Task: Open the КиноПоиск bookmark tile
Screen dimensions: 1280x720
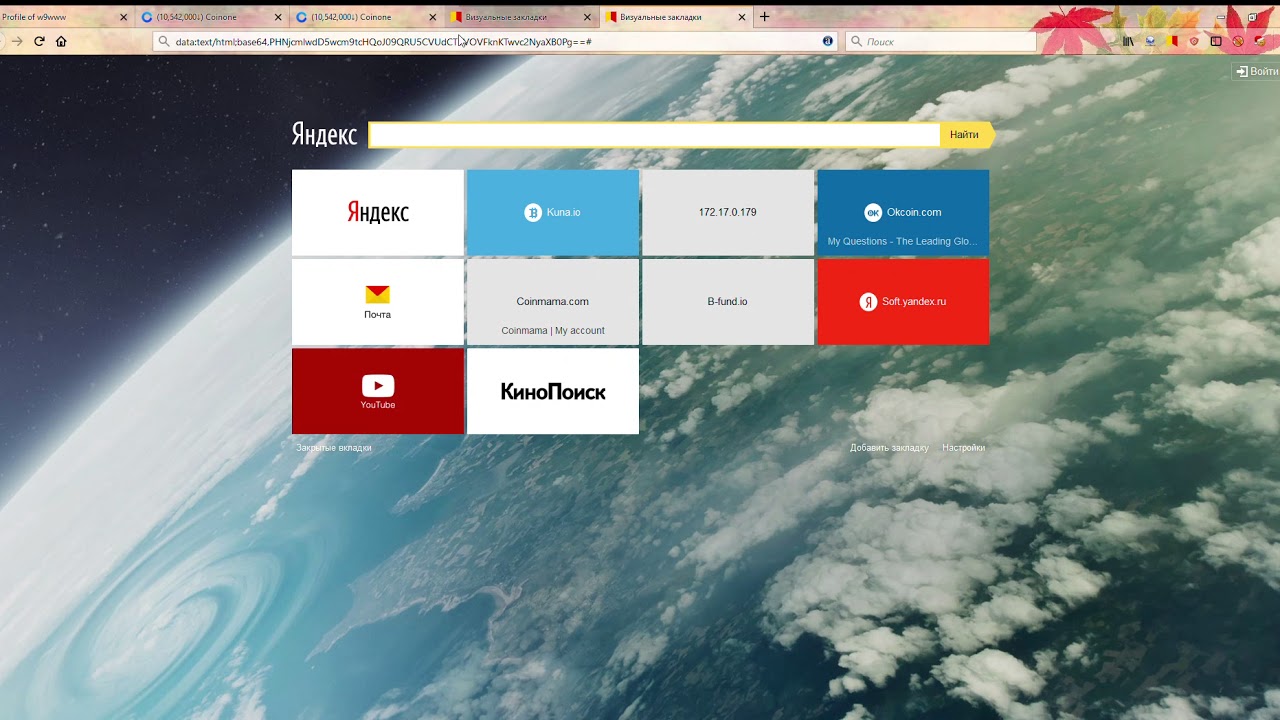Action: coord(553,391)
